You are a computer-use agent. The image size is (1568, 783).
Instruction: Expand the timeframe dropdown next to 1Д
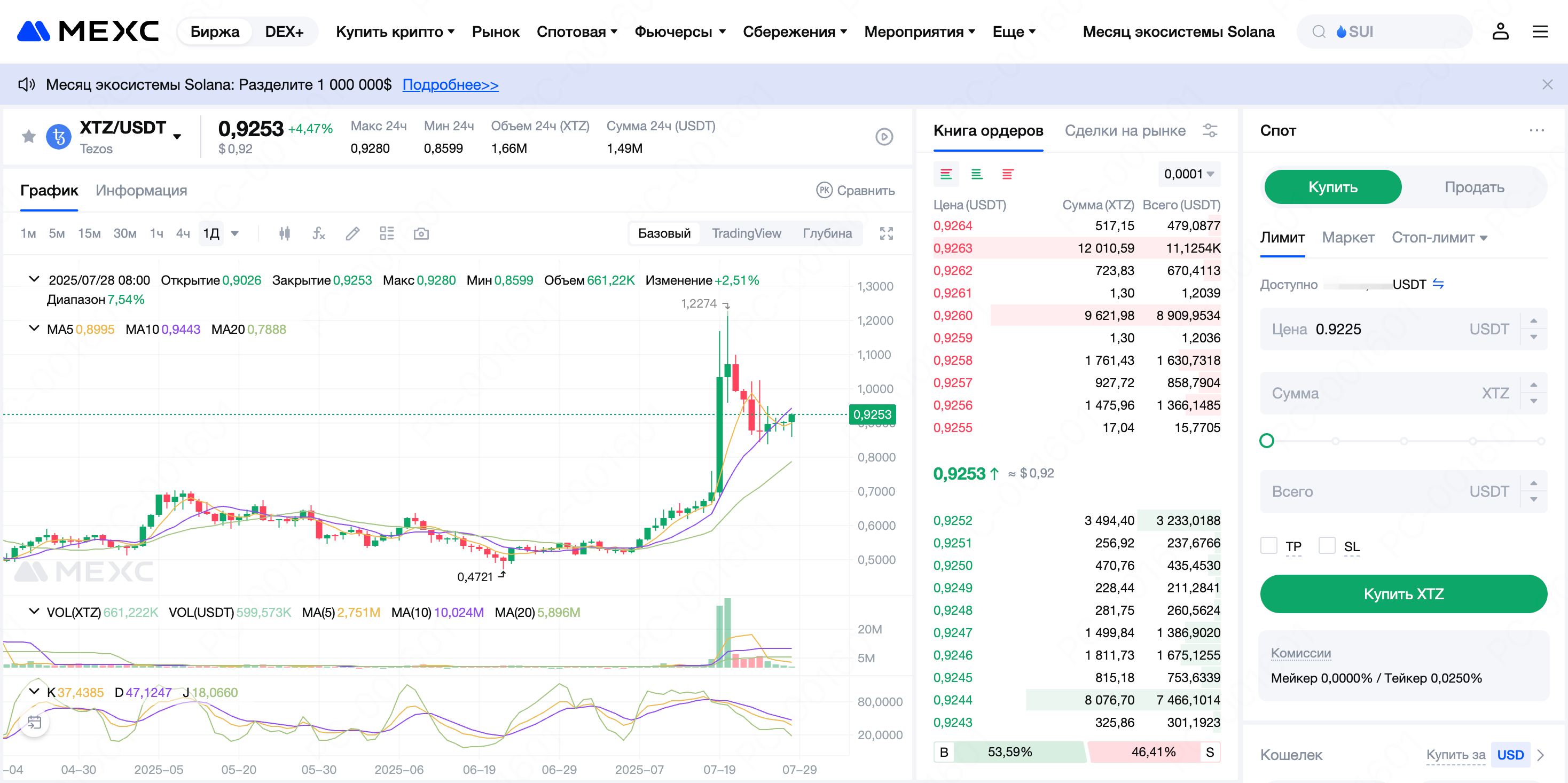pos(235,233)
